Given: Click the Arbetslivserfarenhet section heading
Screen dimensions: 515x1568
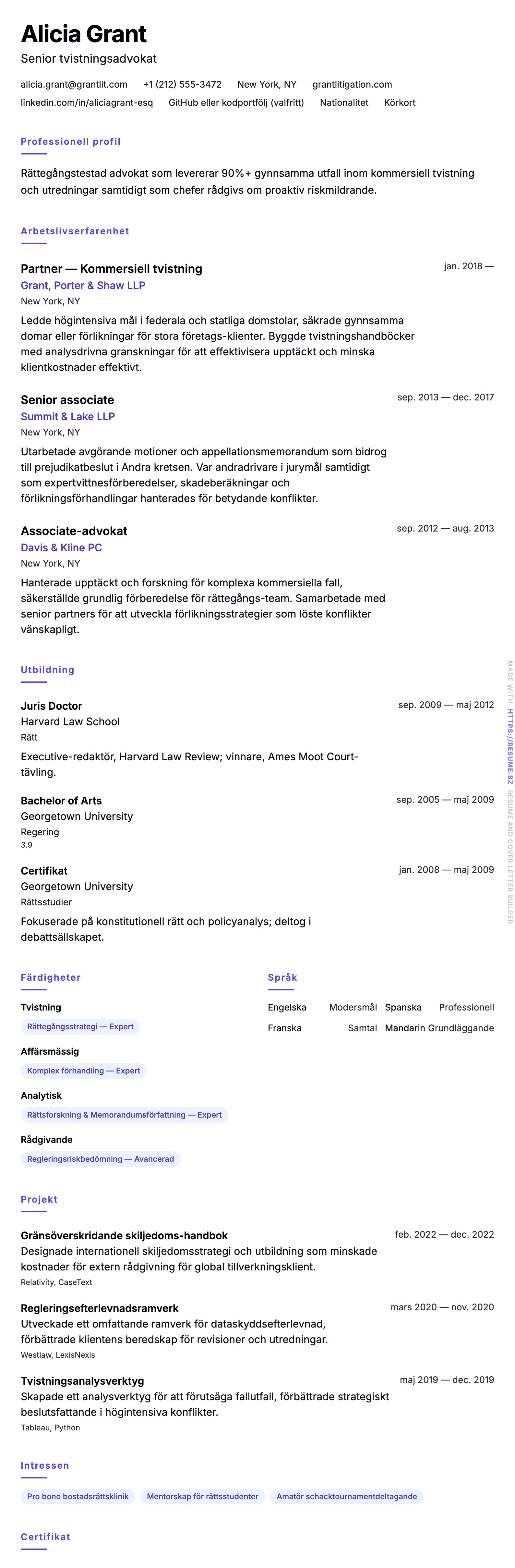Looking at the screenshot, I should pyautogui.click(x=75, y=231).
